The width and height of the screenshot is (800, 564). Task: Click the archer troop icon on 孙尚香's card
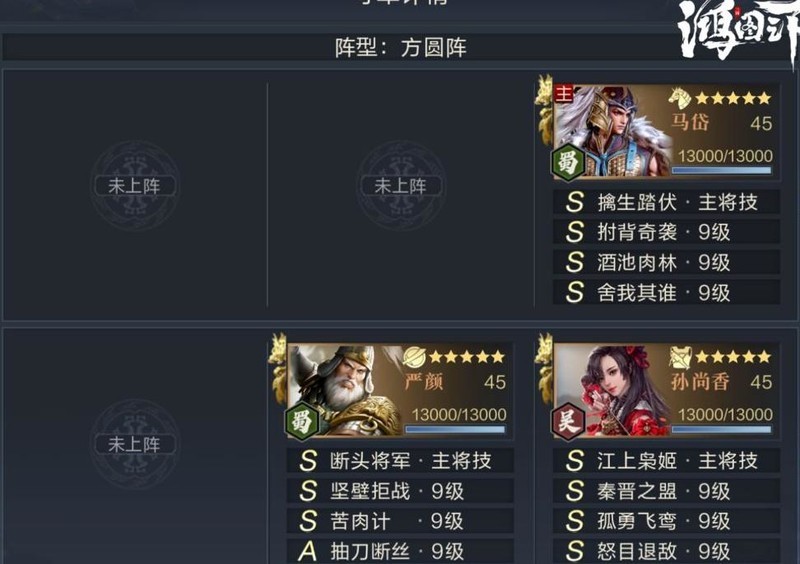pyautogui.click(x=680, y=357)
